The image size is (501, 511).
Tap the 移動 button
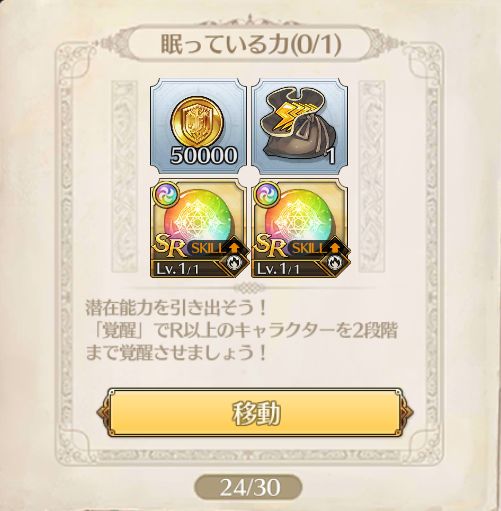click(255, 413)
